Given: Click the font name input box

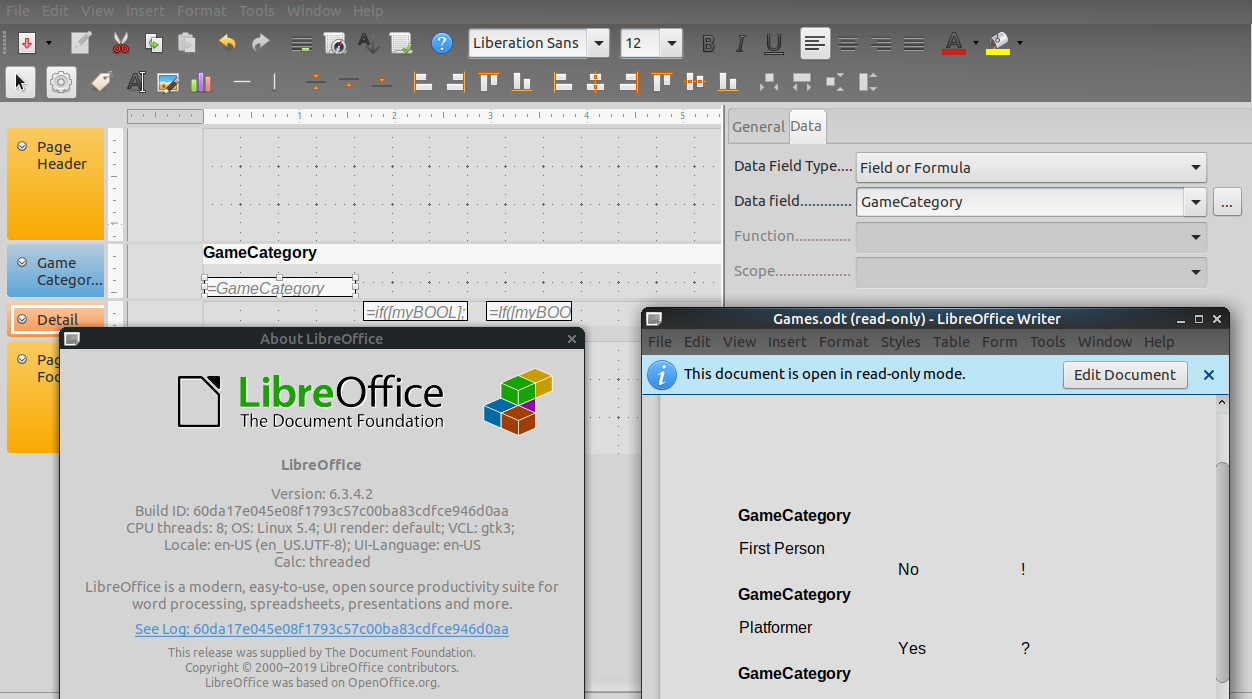Looking at the screenshot, I should tap(527, 43).
